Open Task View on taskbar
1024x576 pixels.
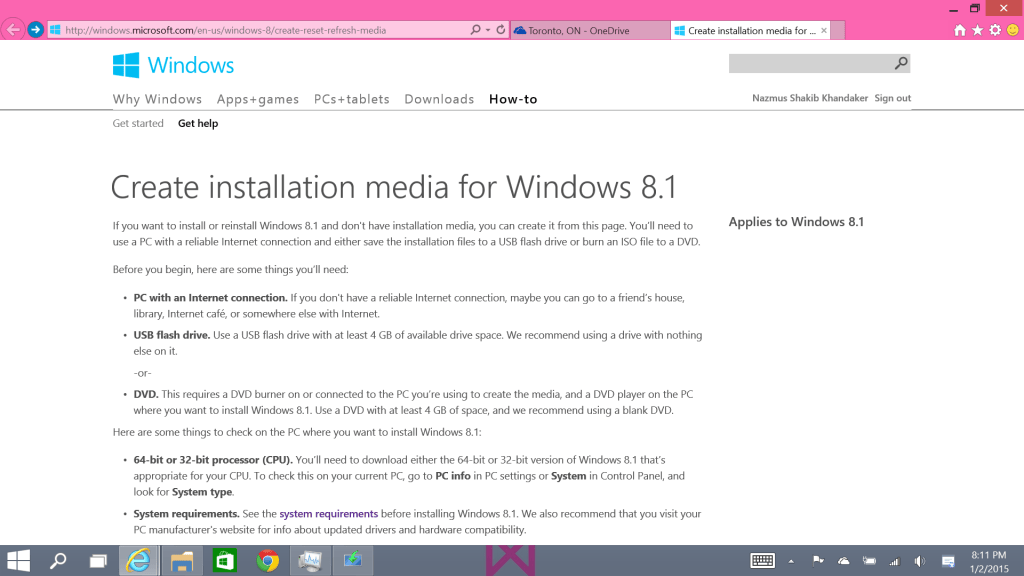98,561
